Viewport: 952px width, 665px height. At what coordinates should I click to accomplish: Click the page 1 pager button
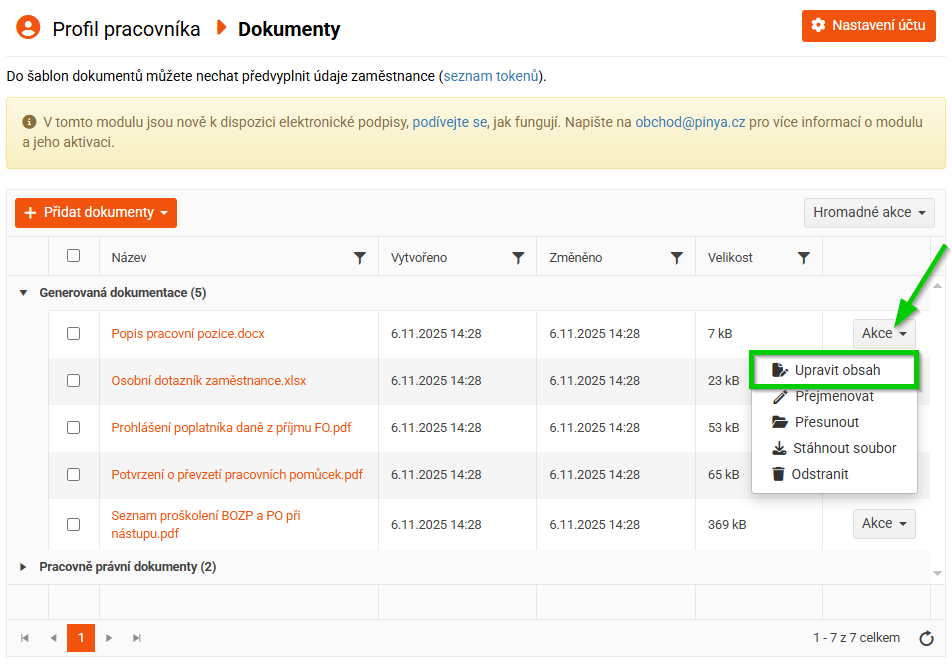pos(81,638)
